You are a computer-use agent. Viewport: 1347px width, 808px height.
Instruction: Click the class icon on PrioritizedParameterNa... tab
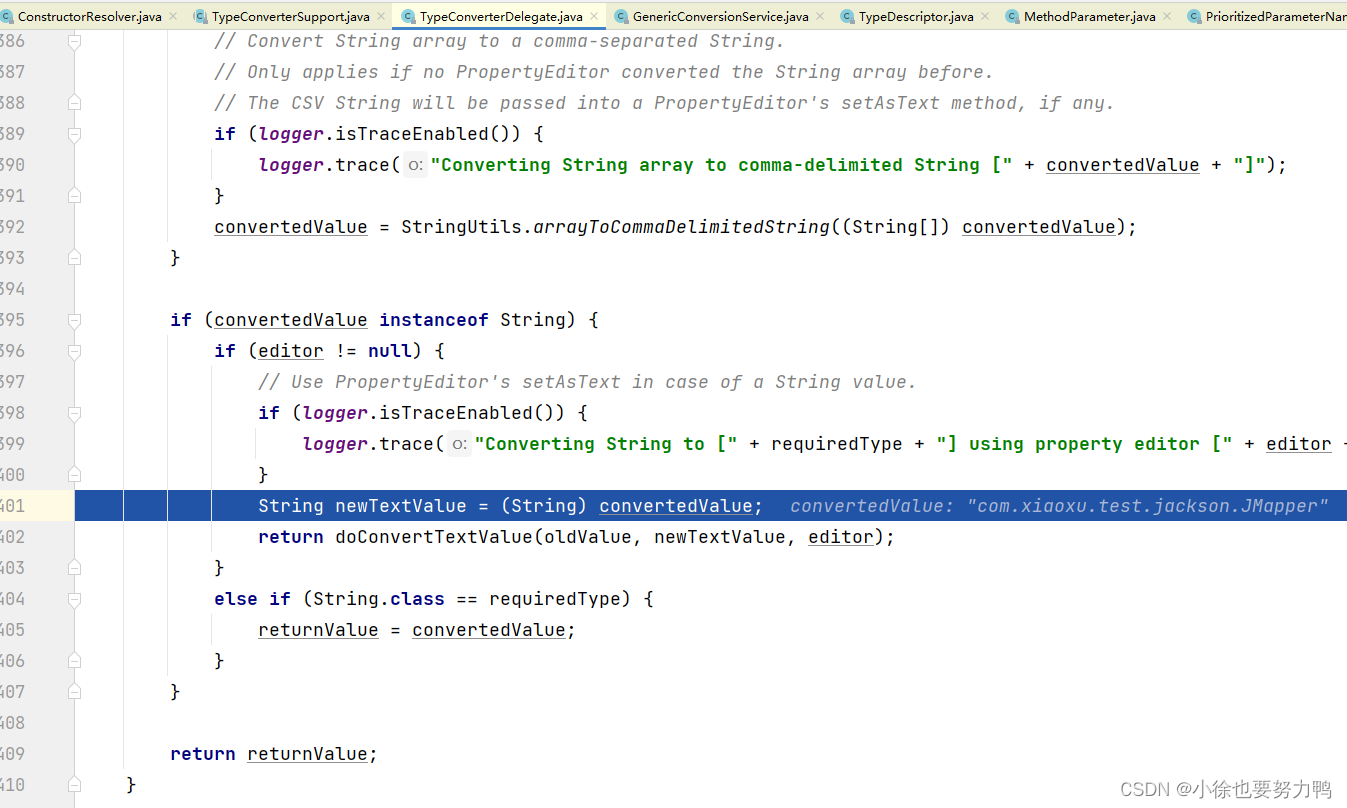(1194, 17)
